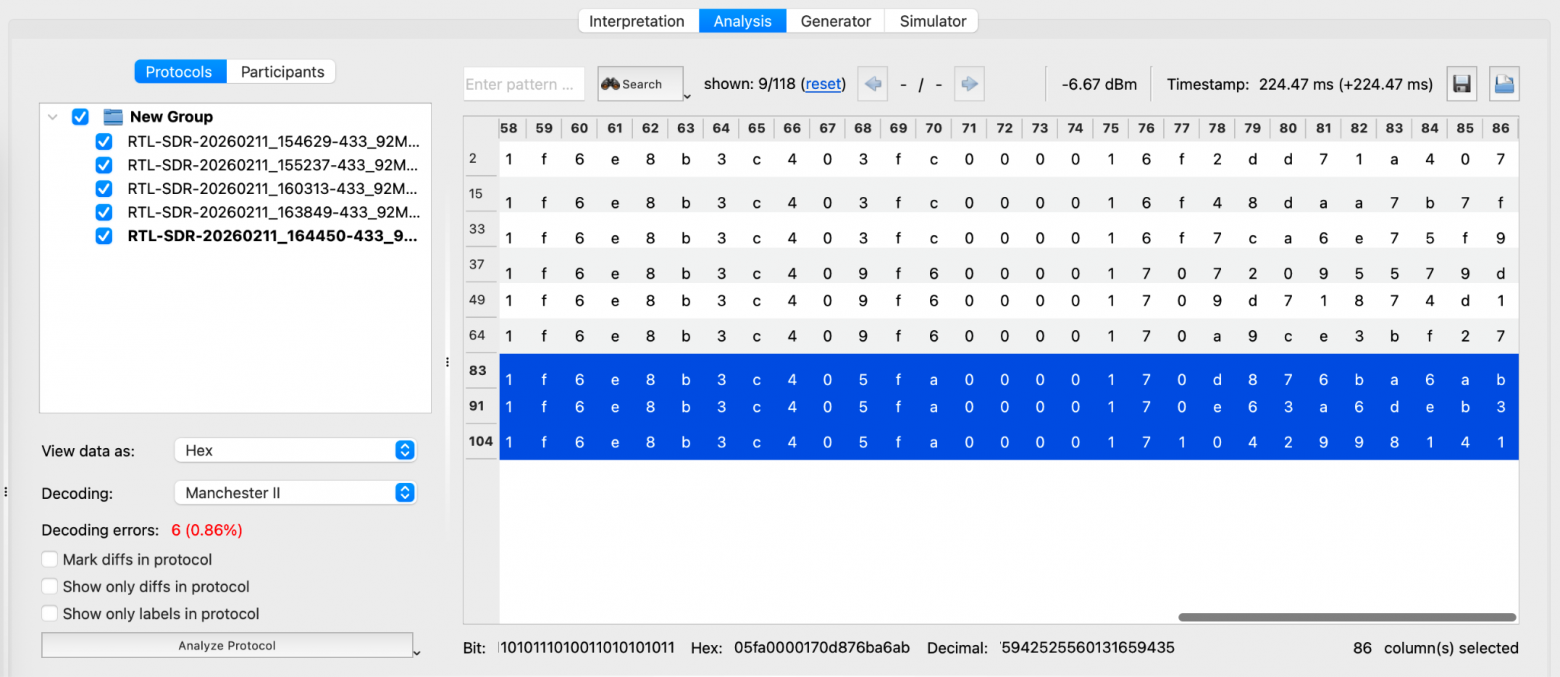This screenshot has width=1560, height=677.
Task: Select row header 49
Action: pos(481,300)
